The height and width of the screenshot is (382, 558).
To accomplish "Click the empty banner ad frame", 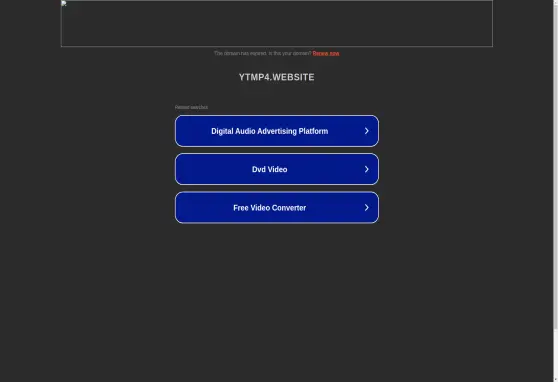I will pos(277,23).
